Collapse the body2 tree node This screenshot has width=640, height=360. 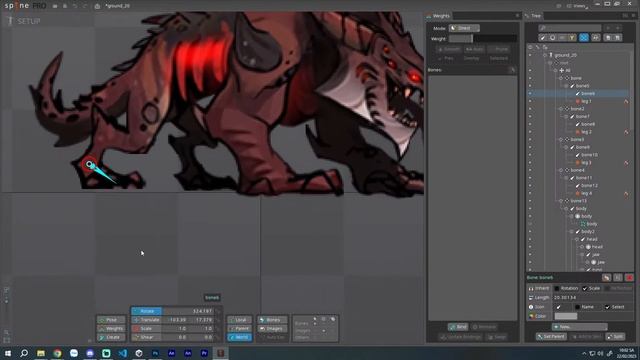pos(571,231)
